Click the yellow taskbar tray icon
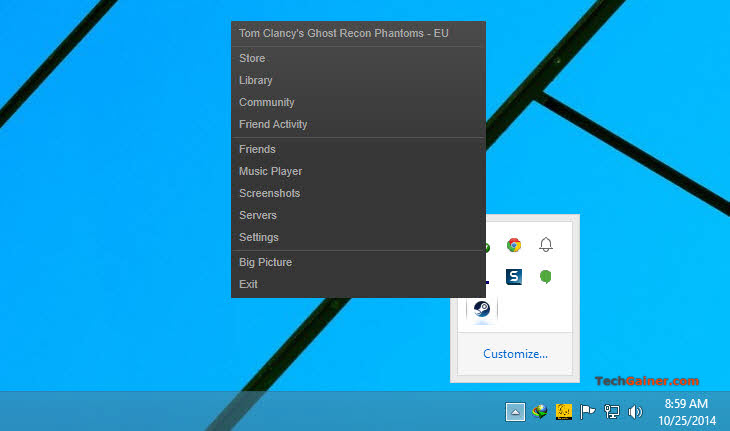The height and width of the screenshot is (431, 730). pyautogui.click(x=564, y=411)
